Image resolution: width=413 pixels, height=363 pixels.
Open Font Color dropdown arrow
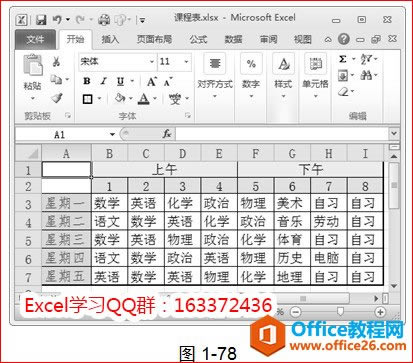tap(155, 98)
